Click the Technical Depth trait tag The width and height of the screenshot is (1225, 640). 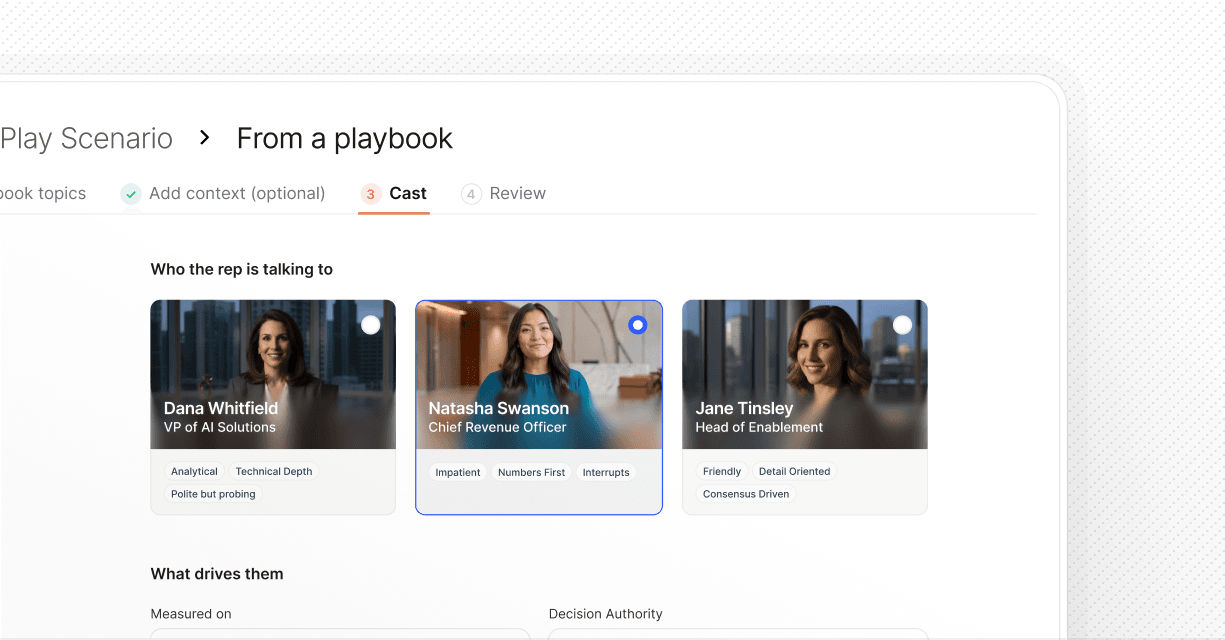pyautogui.click(x=274, y=471)
